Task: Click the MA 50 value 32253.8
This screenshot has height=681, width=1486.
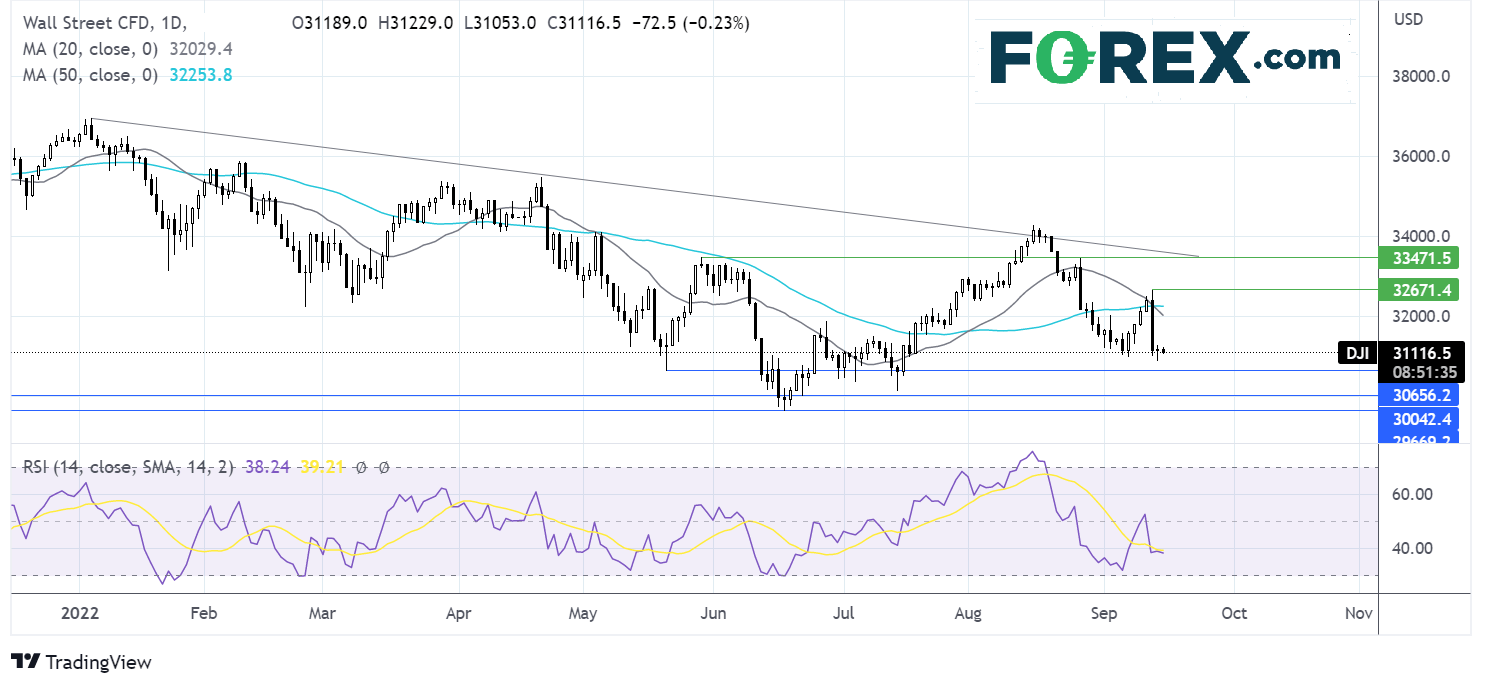Action: click(200, 74)
